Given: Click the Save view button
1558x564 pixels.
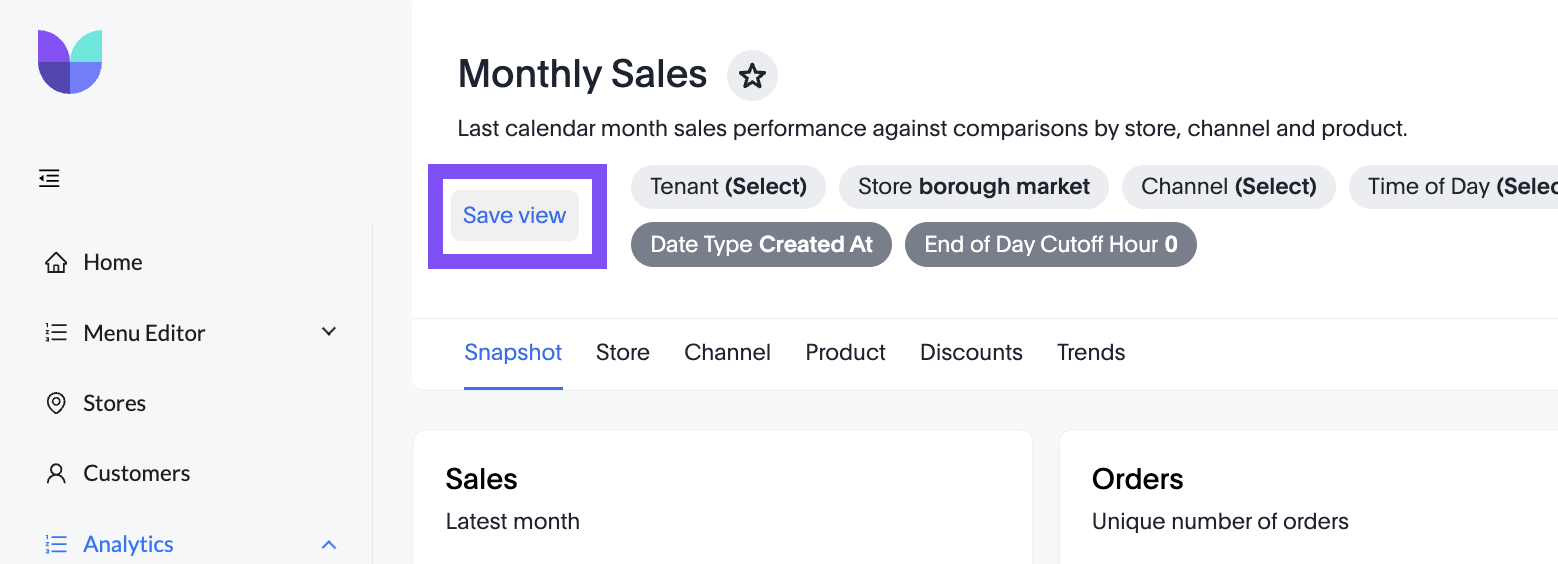Looking at the screenshot, I should click(x=515, y=216).
